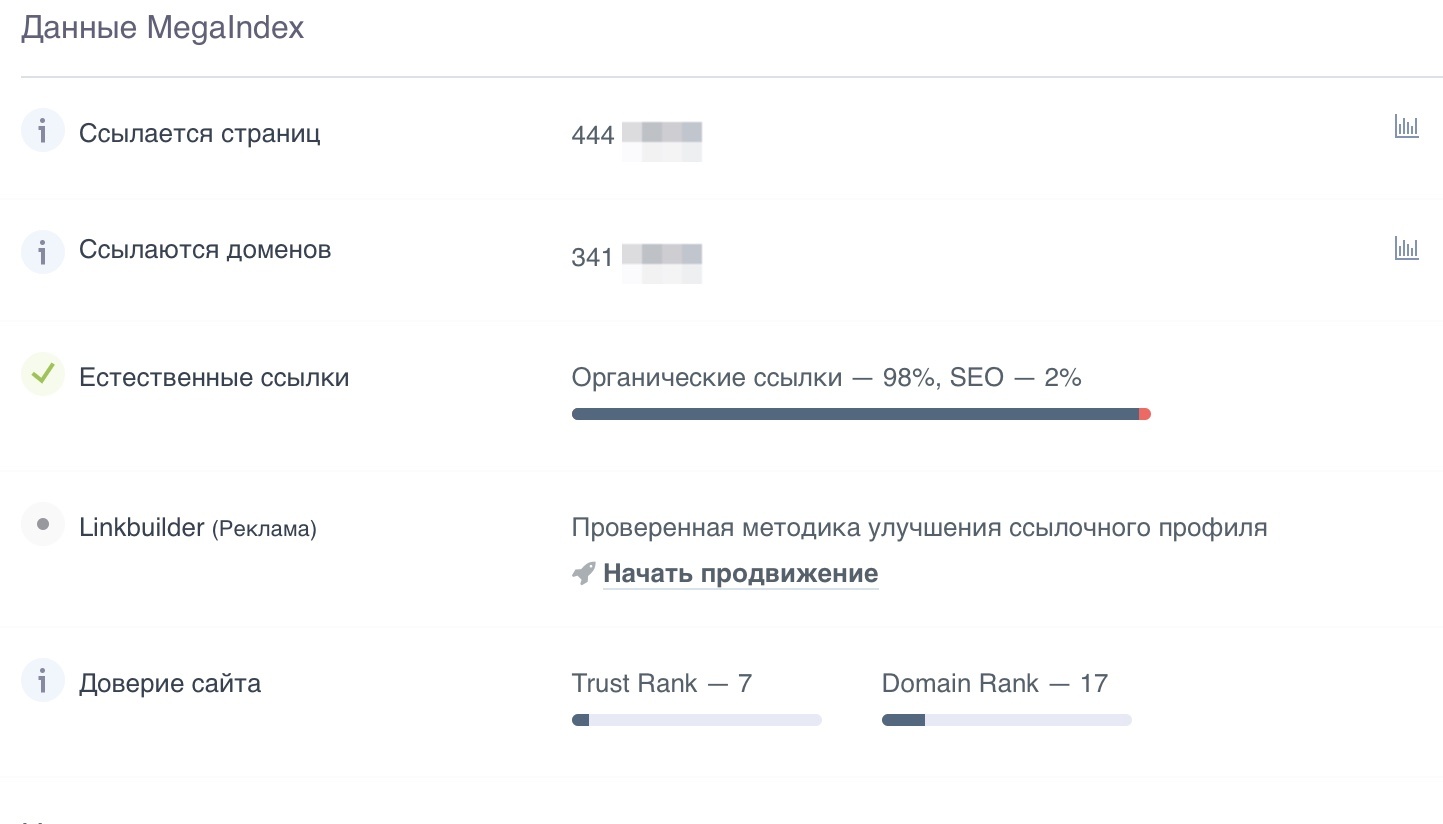The image size is (1443, 824).
Task: Click info icon beside Ссылается страниц
Action: tap(42, 131)
